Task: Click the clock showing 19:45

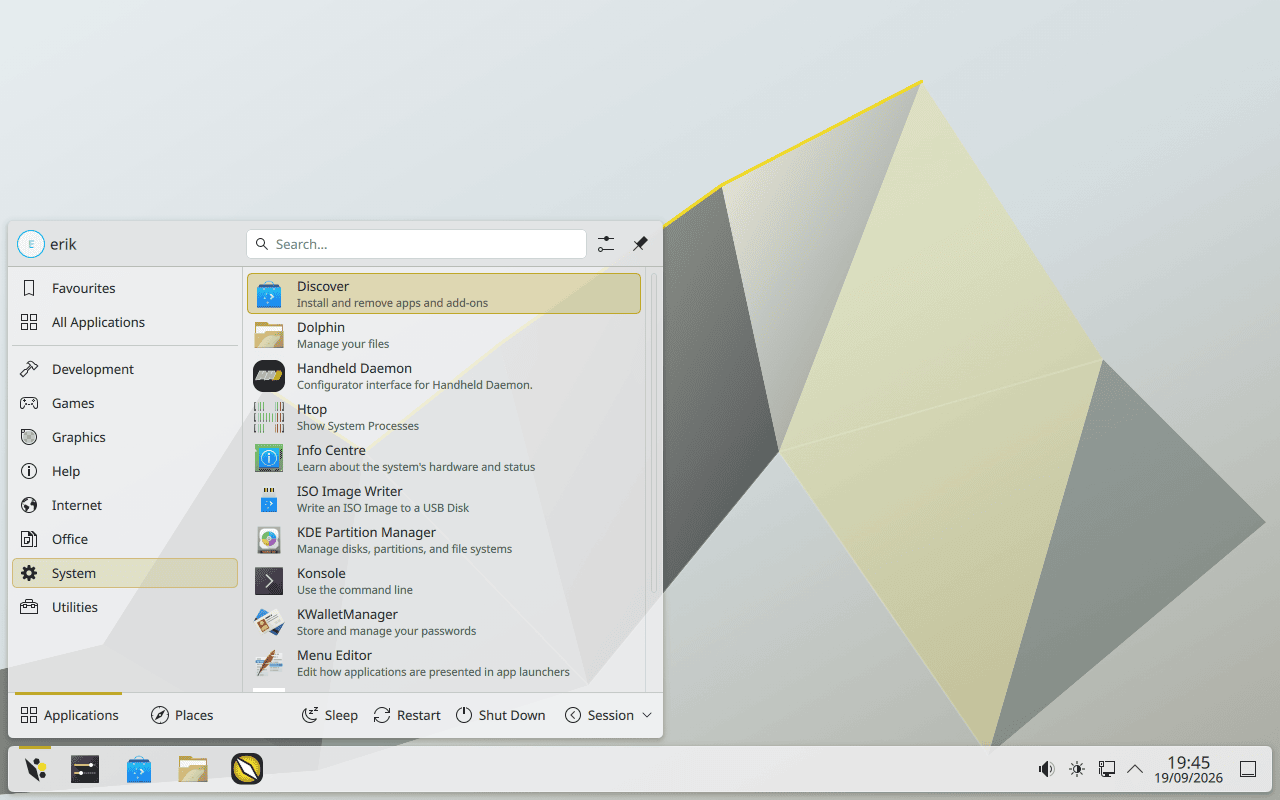Action: tap(1189, 769)
